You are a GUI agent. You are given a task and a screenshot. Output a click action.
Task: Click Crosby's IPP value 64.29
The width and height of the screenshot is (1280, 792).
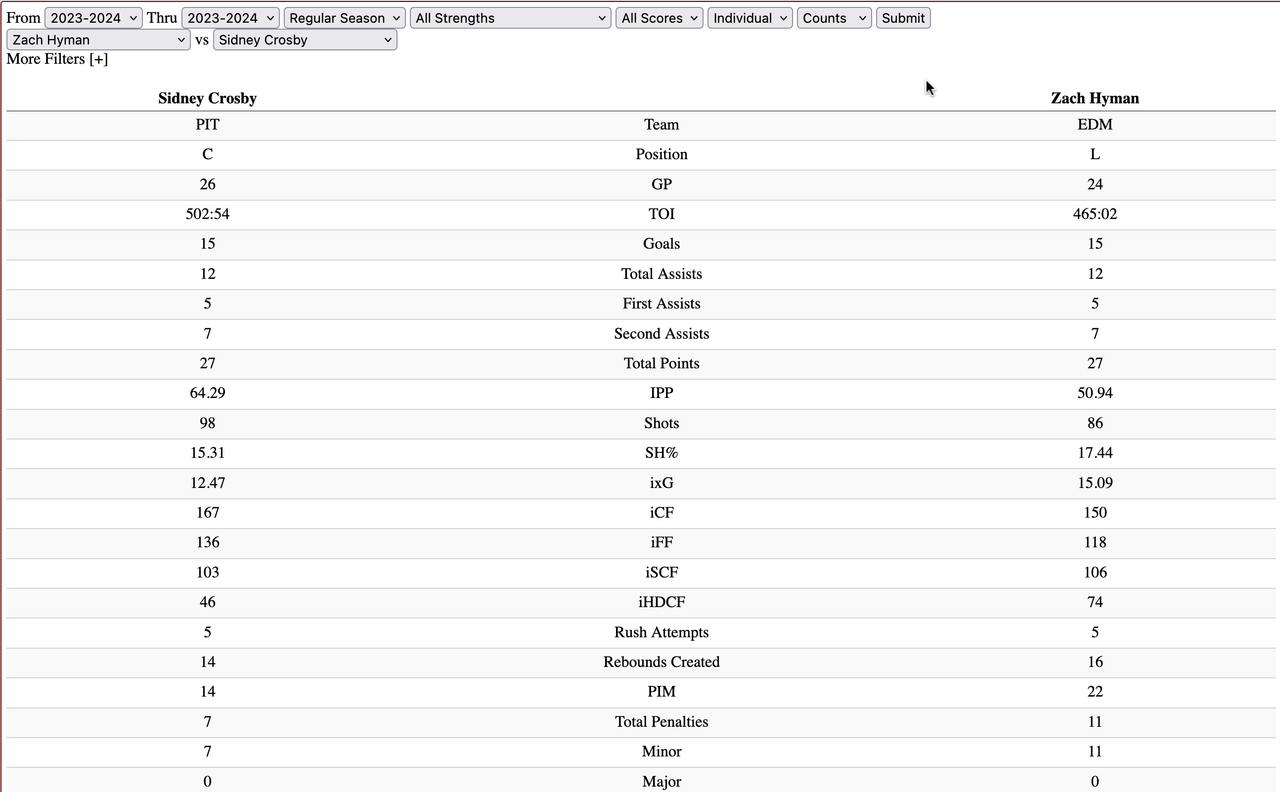click(x=207, y=393)
